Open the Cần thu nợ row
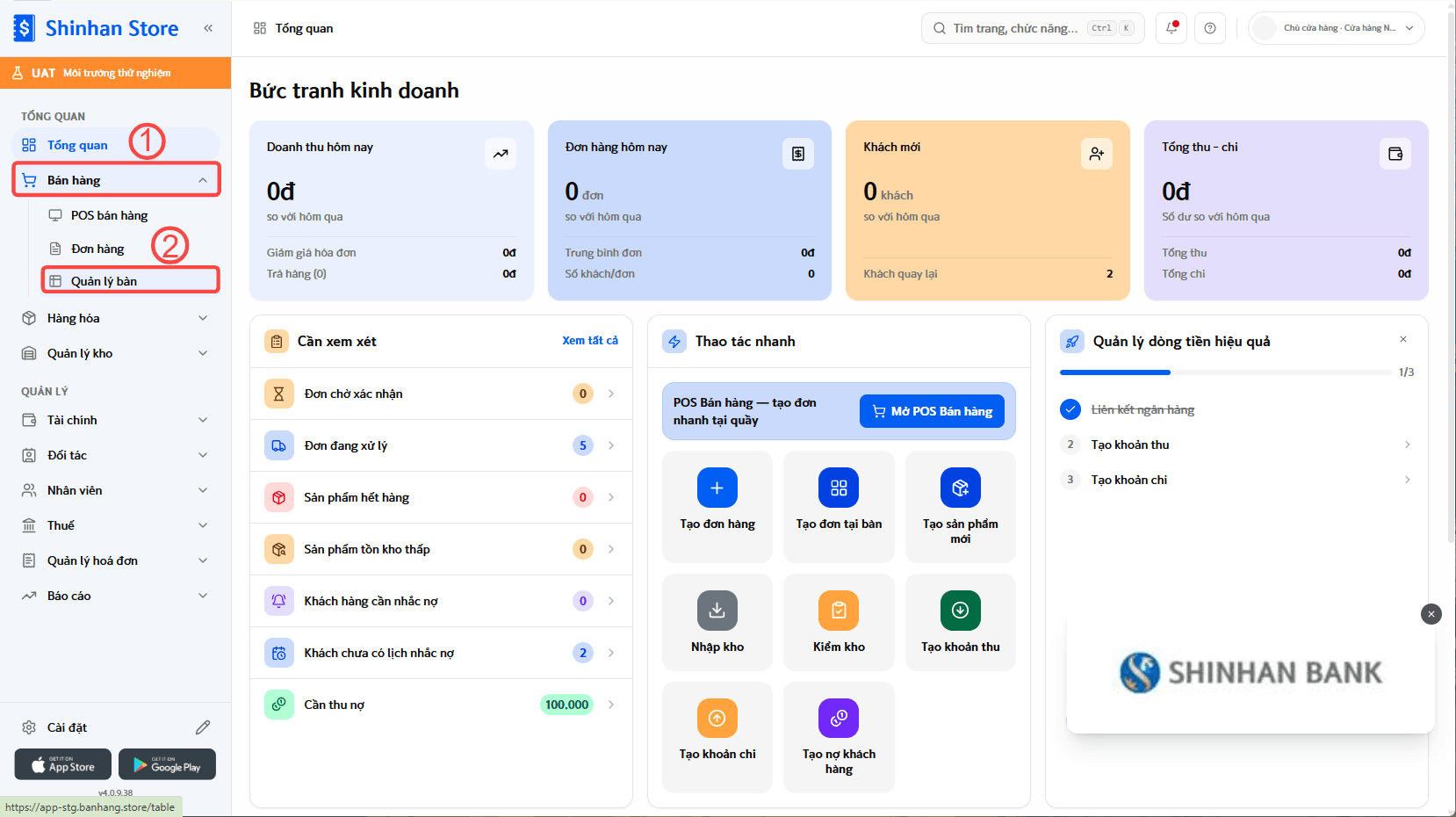The width and height of the screenshot is (1456, 817). (x=441, y=705)
